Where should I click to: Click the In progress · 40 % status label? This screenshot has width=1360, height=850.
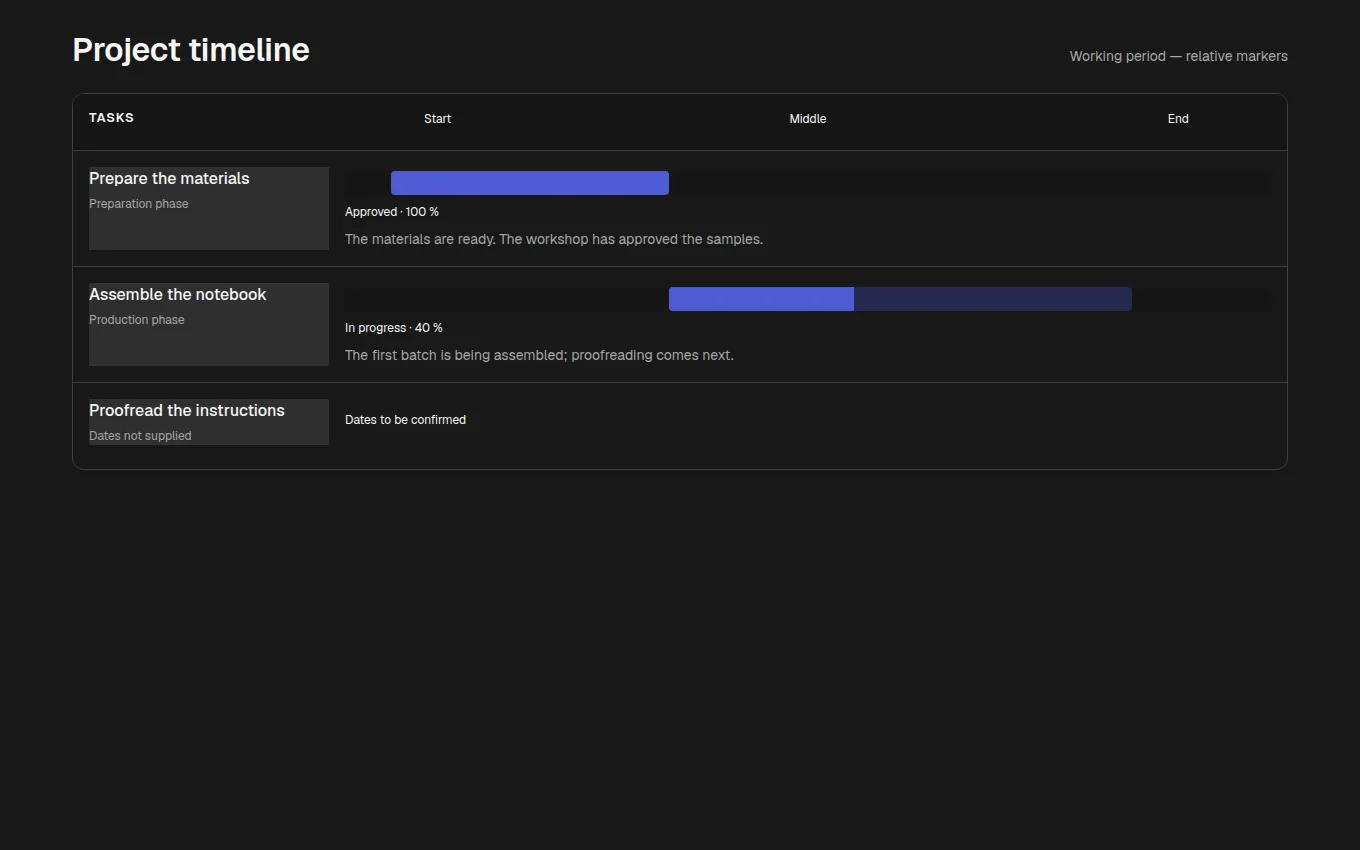click(394, 328)
